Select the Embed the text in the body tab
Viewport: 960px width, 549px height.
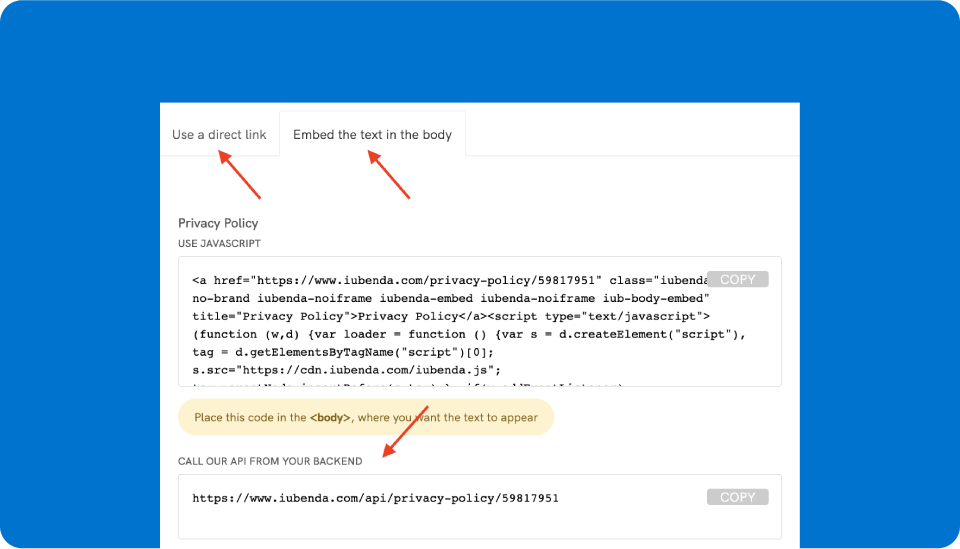coord(372,134)
